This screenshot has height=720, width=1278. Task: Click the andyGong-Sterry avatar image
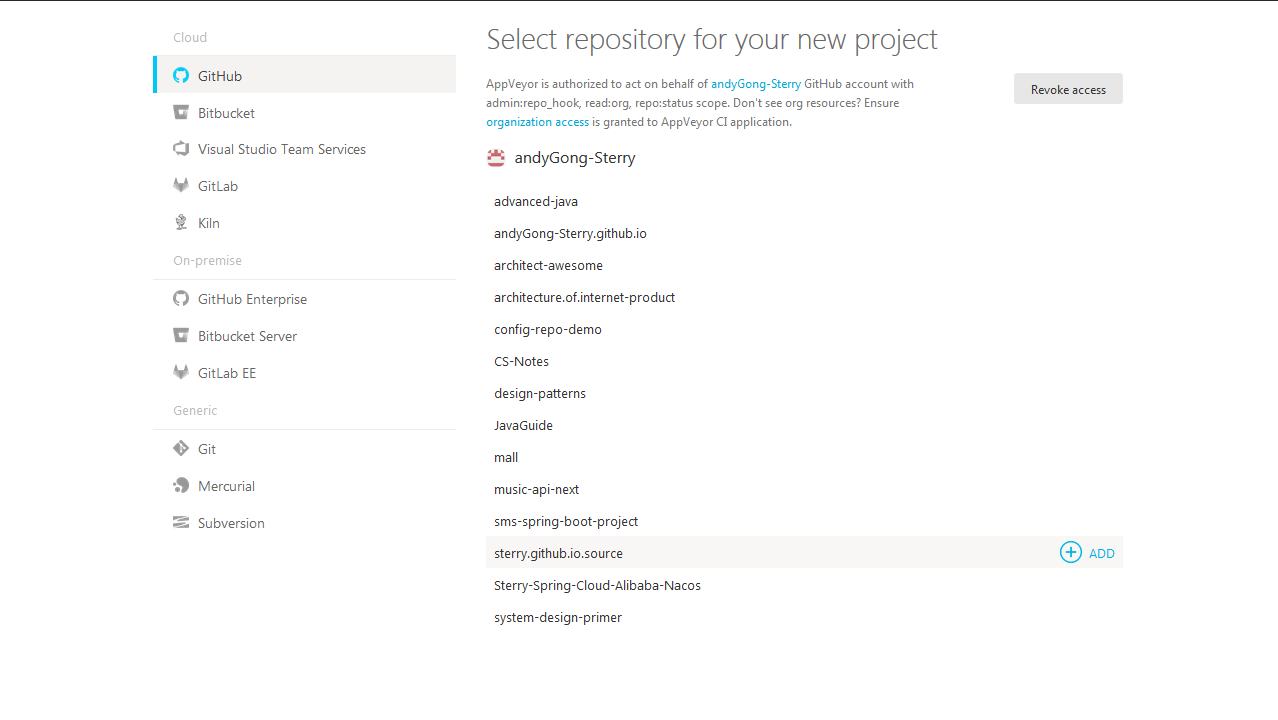pyautogui.click(x=496, y=157)
